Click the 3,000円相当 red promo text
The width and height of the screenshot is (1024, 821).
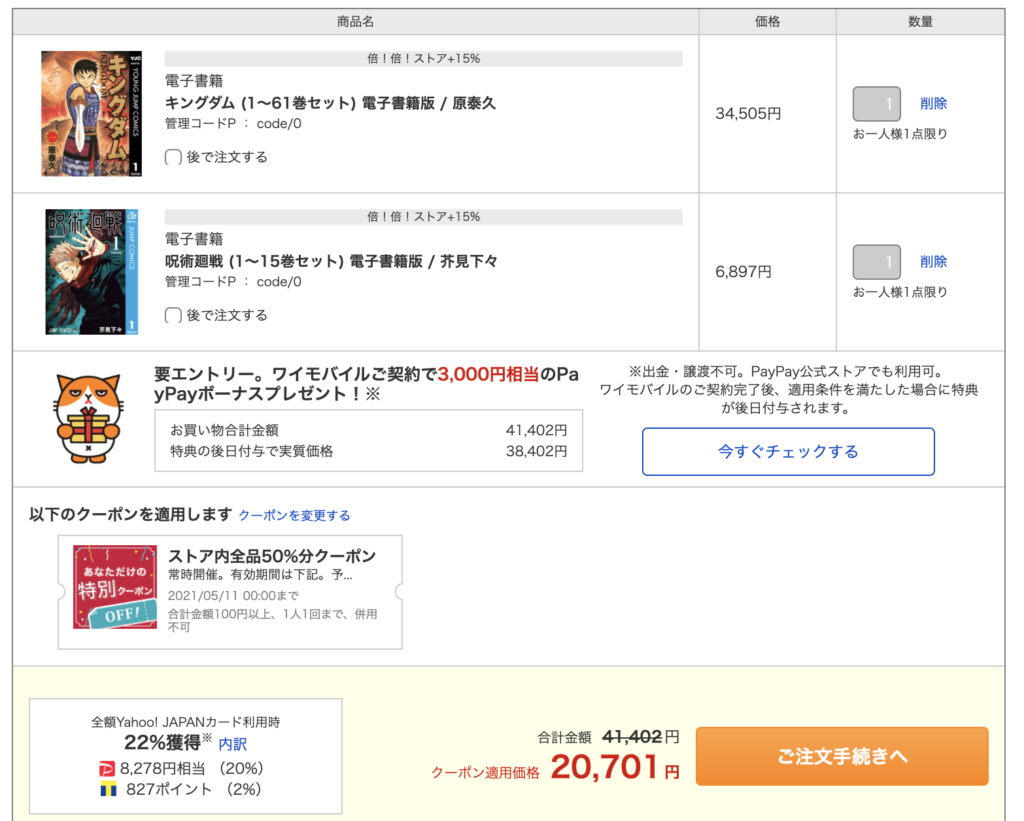(488, 374)
